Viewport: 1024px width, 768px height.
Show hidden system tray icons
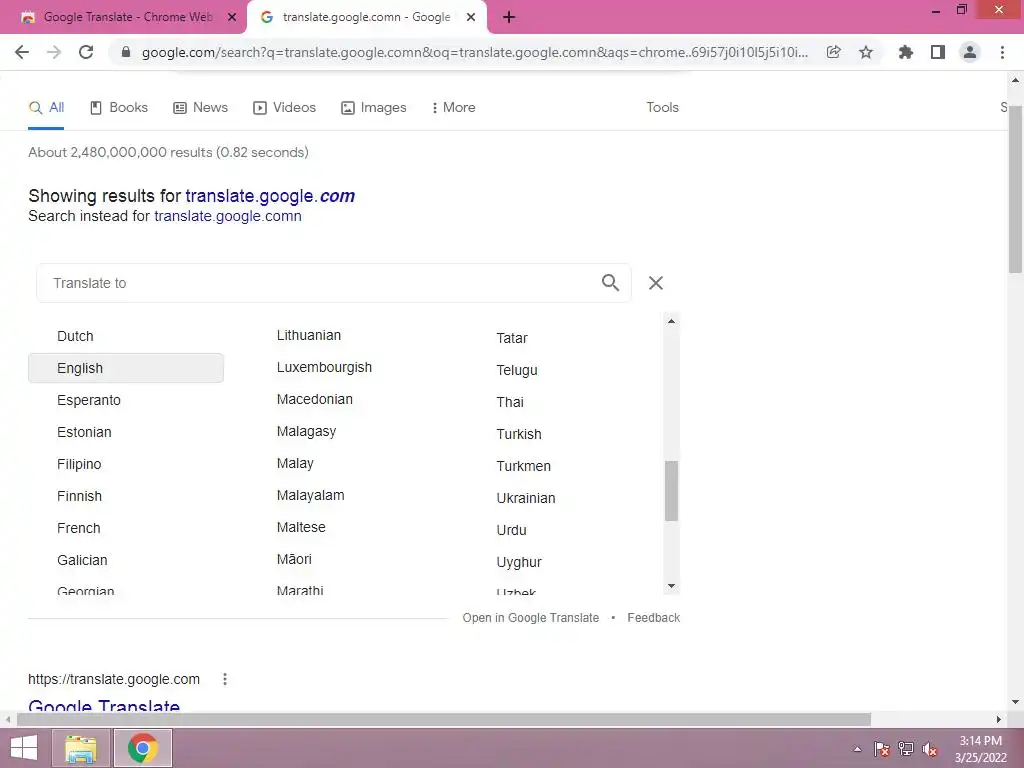click(857, 749)
